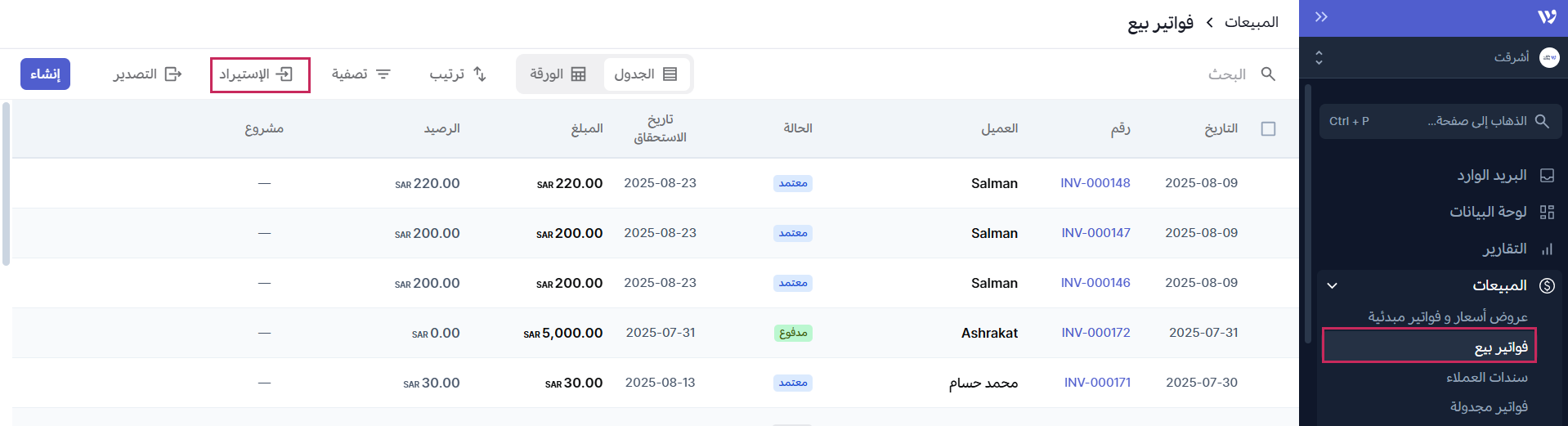The width and height of the screenshot is (1568, 426).
Task: Collapse the المبيعات sidebar section chevron
Action: coord(1332,285)
